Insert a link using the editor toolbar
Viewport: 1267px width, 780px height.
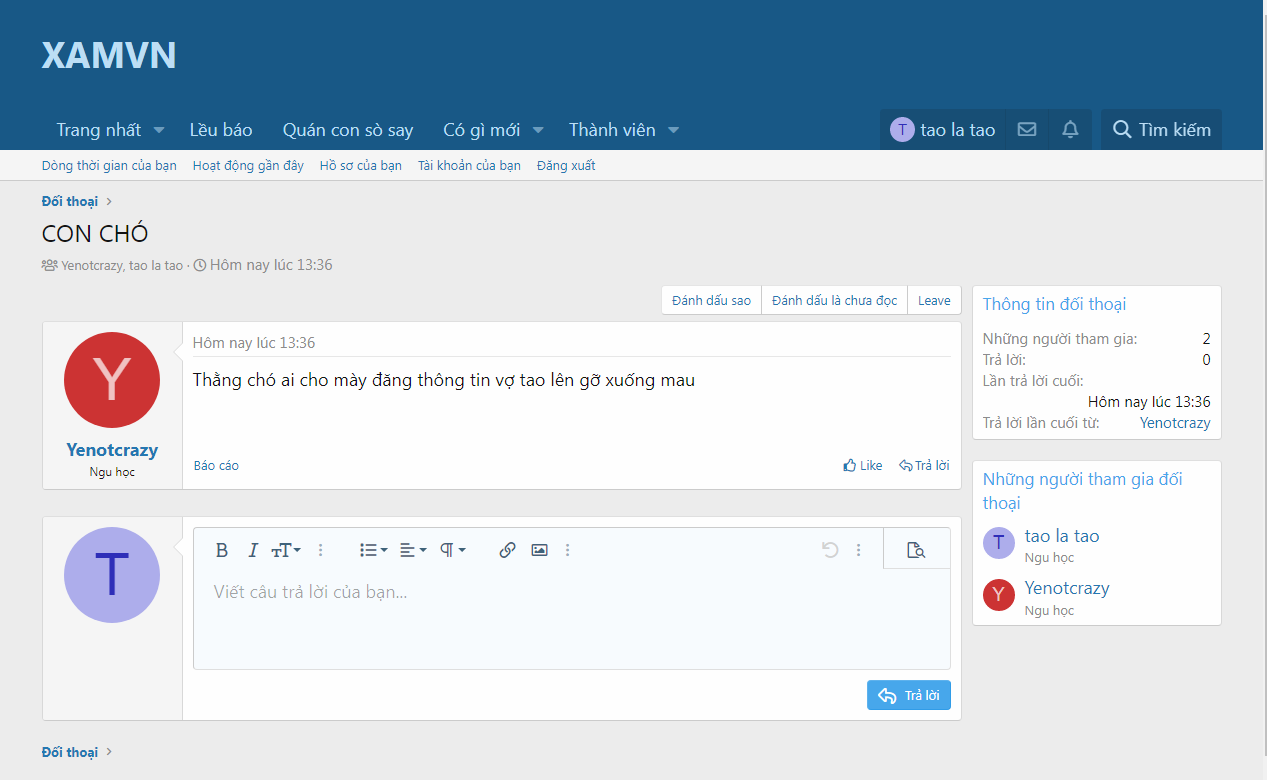[507, 550]
